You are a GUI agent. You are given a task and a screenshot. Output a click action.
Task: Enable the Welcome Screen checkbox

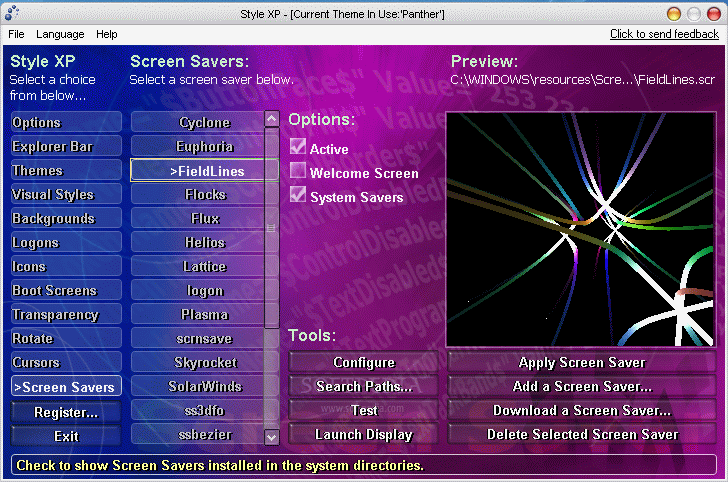[298, 170]
